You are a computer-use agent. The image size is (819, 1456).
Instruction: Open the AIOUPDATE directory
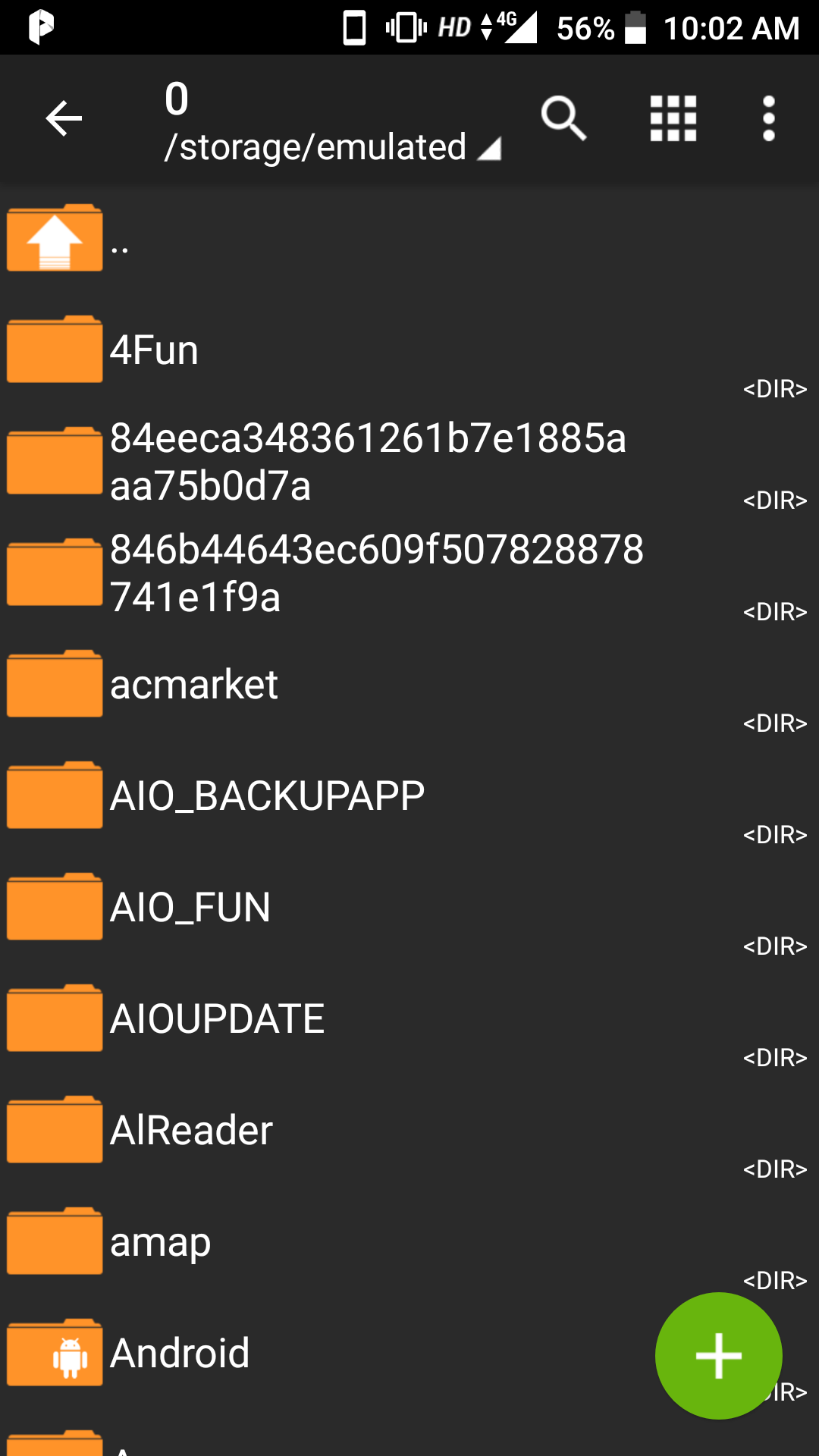217,1019
